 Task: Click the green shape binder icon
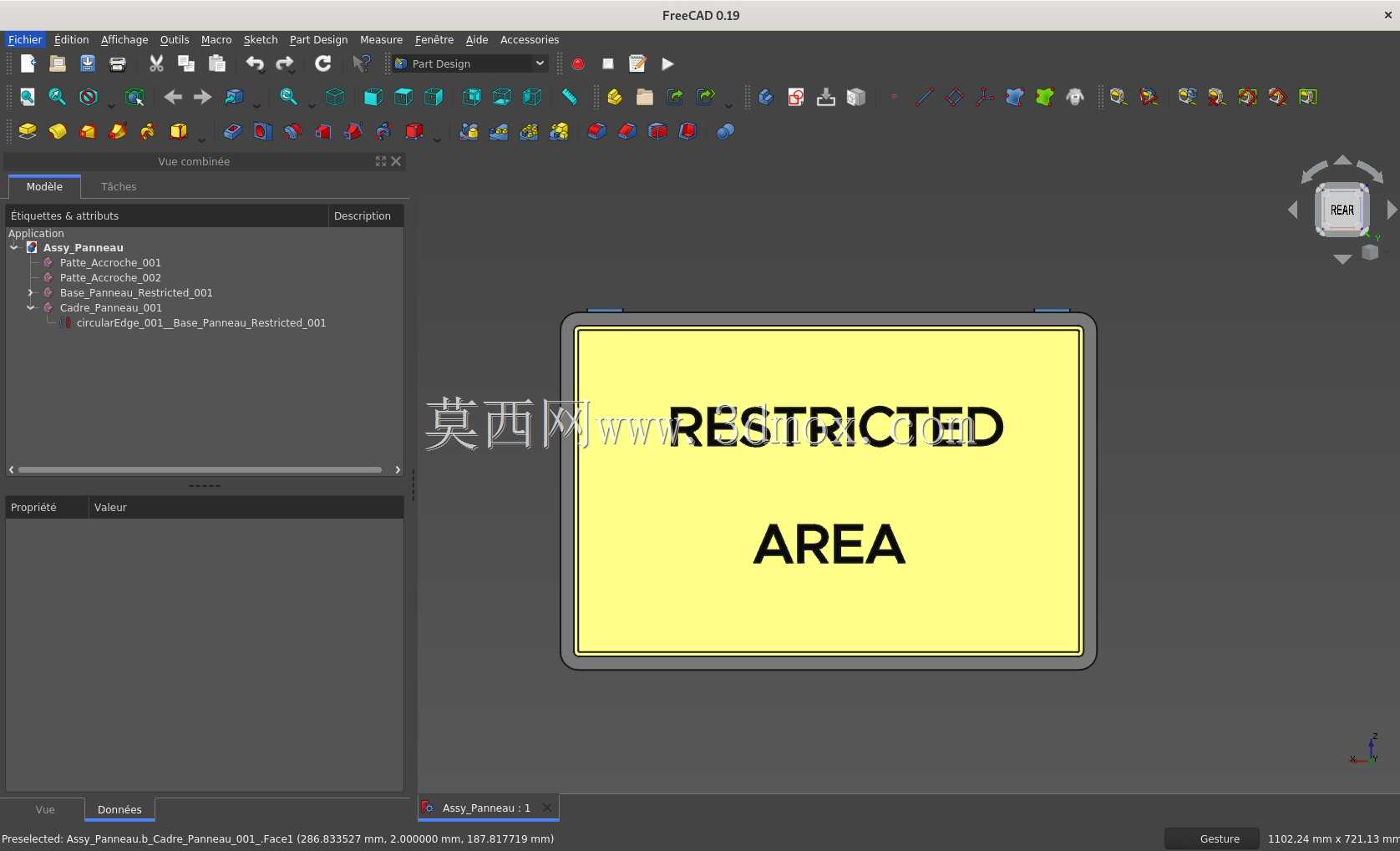[1045, 97]
